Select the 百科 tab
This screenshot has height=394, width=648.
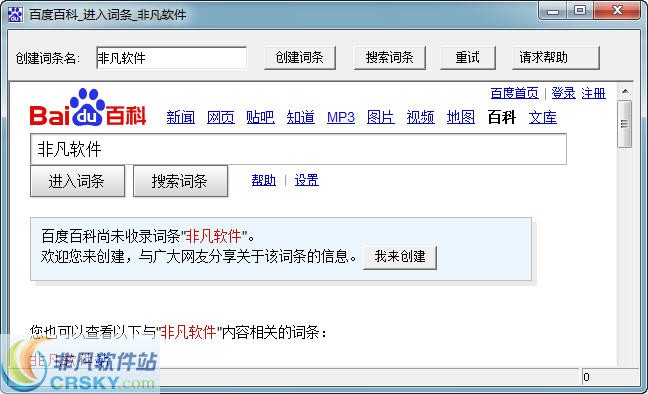click(x=502, y=117)
